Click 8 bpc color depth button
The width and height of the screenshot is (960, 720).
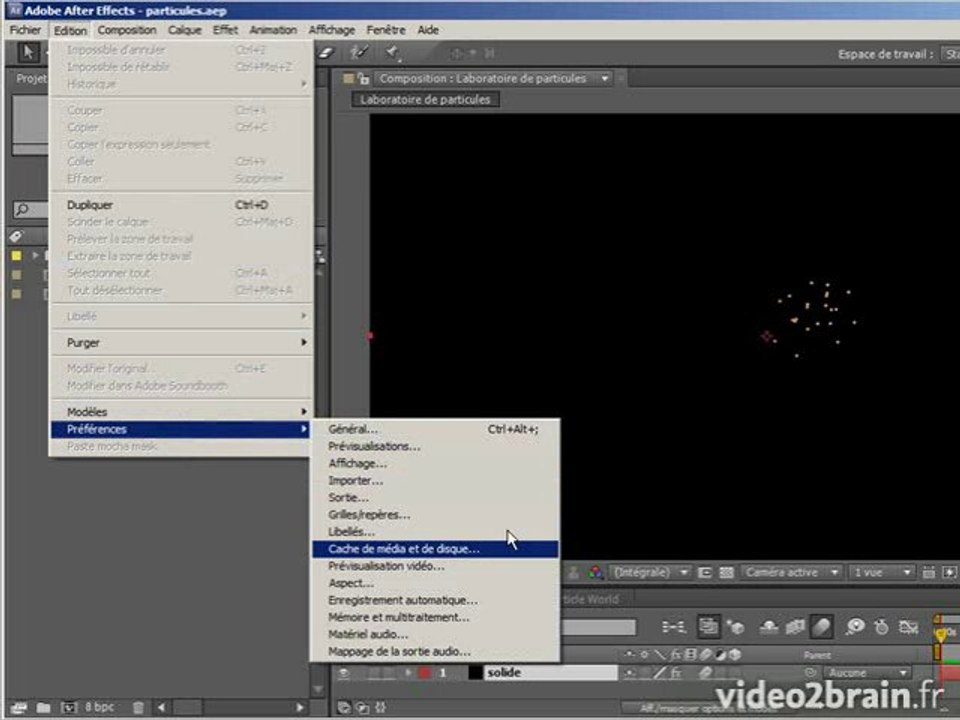(x=99, y=707)
